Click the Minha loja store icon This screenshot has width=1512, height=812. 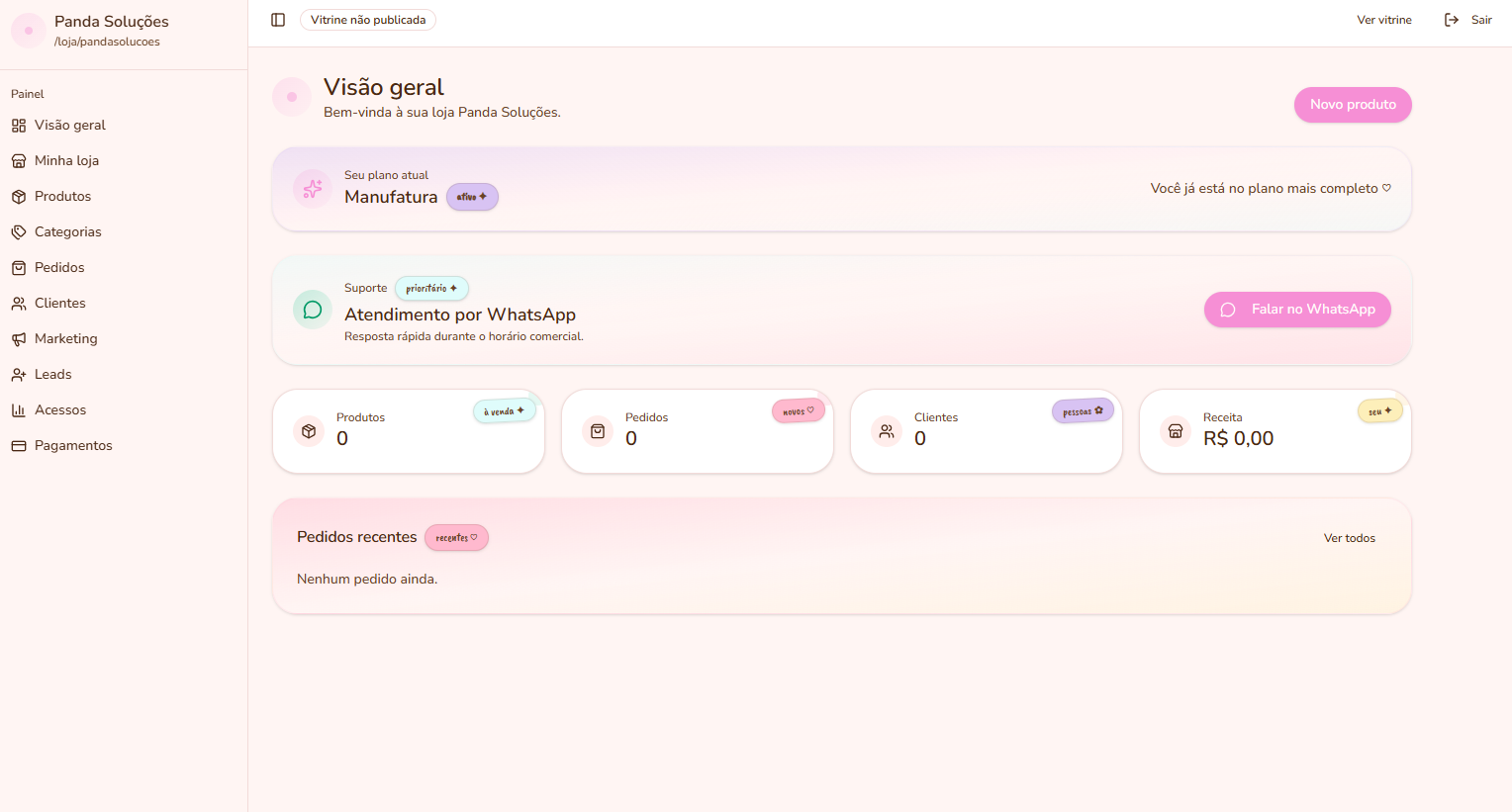19,161
